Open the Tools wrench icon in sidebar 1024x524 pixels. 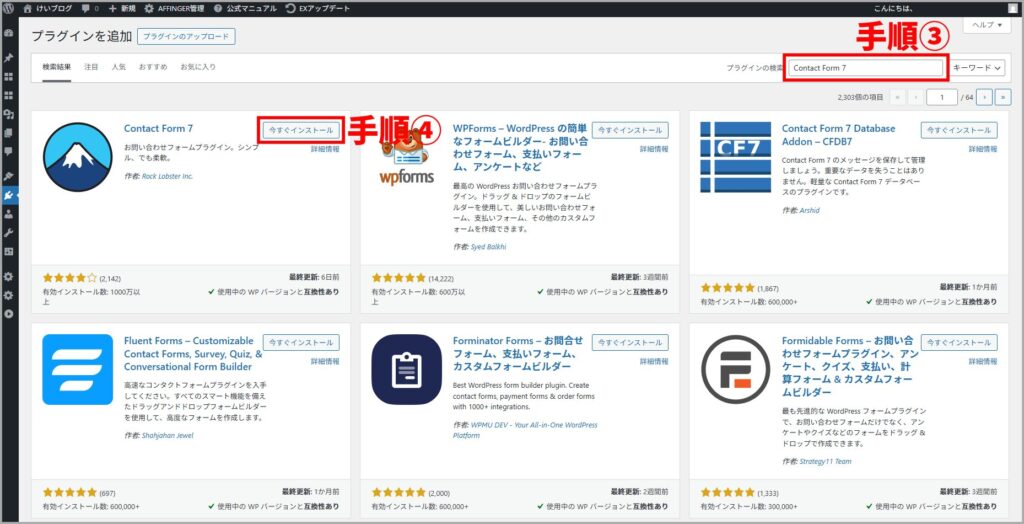point(9,232)
